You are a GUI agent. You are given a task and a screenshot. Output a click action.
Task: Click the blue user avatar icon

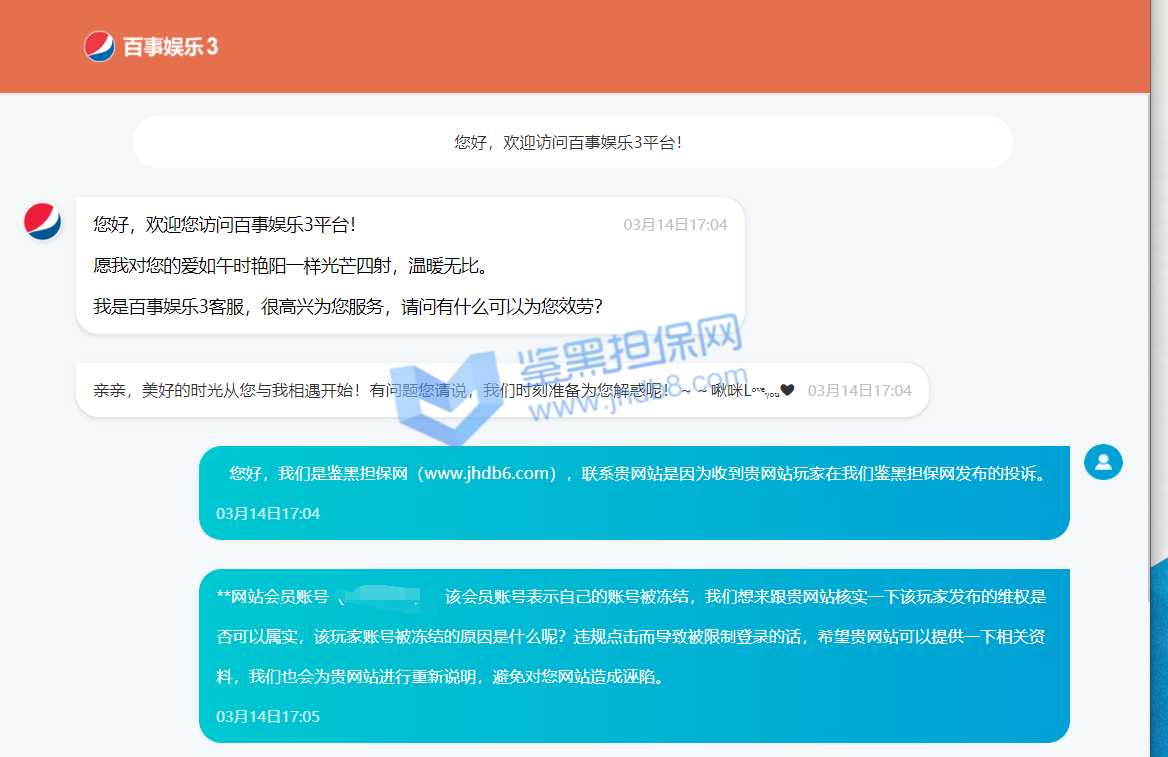tap(1103, 462)
